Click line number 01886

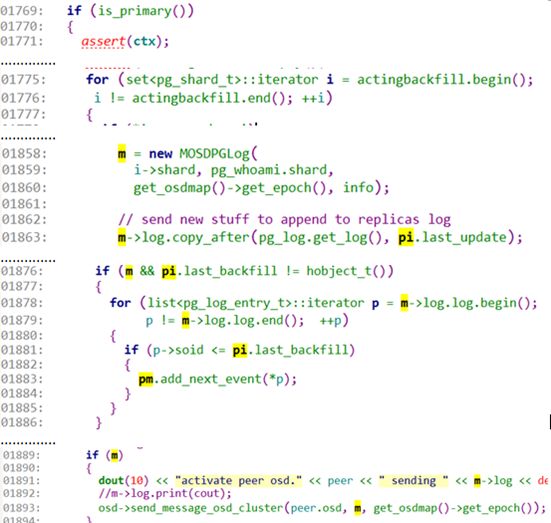(21, 422)
